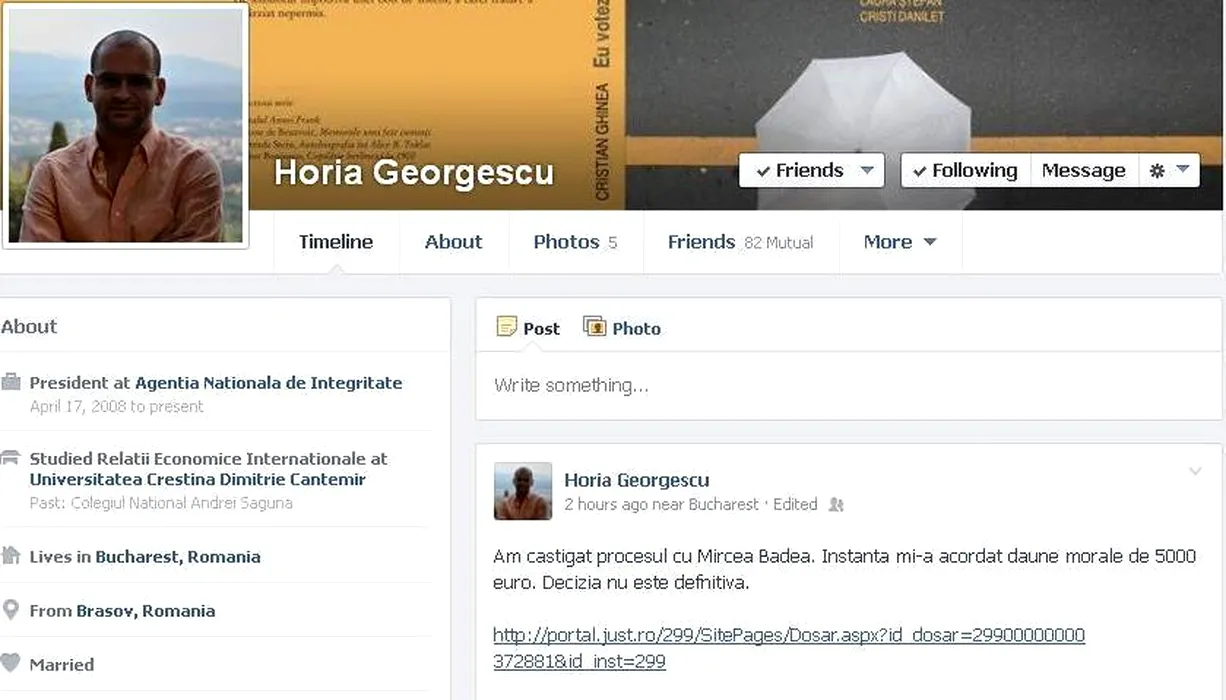
Task: Click the briefcase work icon in About
Action: coord(11,382)
